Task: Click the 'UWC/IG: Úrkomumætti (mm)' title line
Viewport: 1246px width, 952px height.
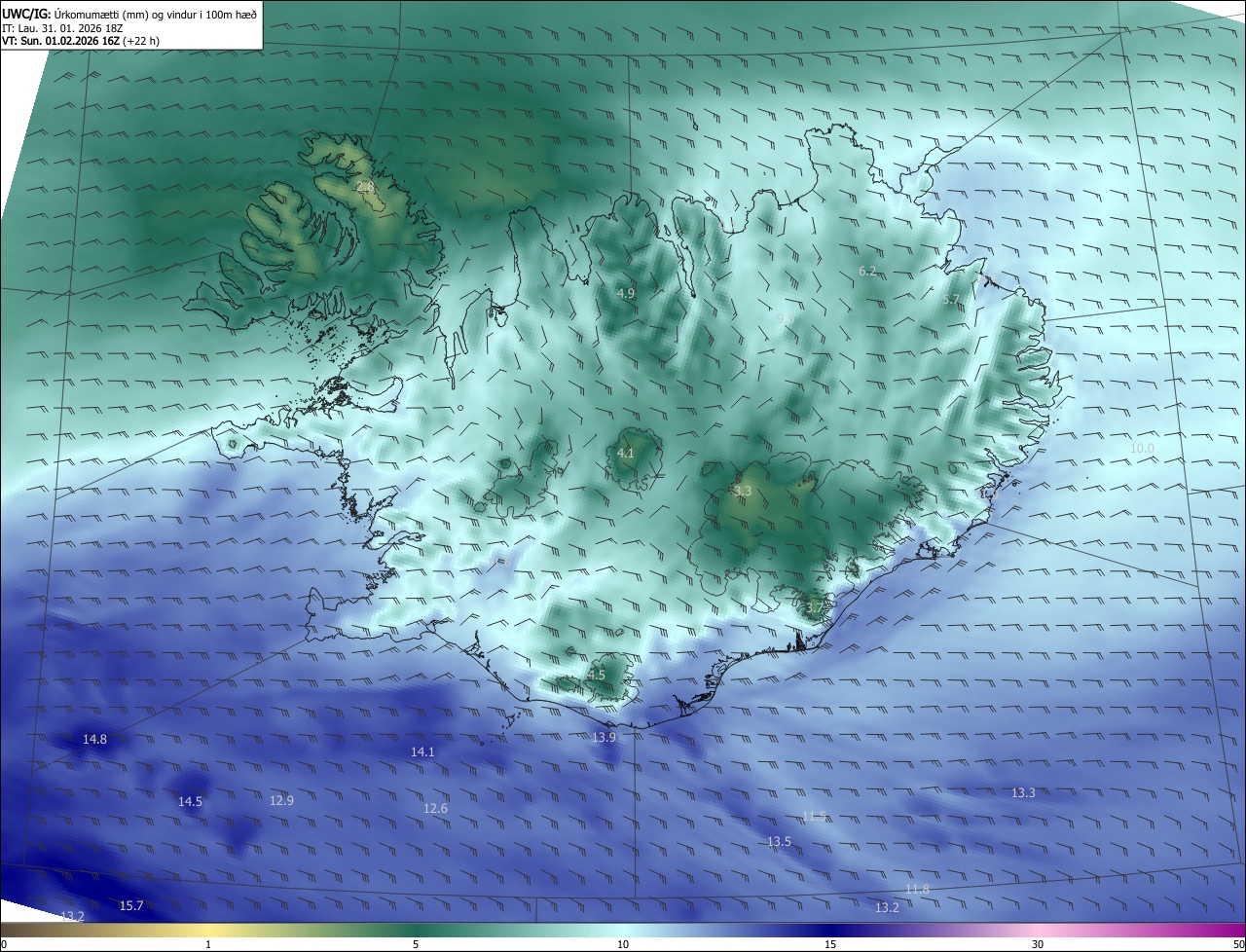Action: 129,14
